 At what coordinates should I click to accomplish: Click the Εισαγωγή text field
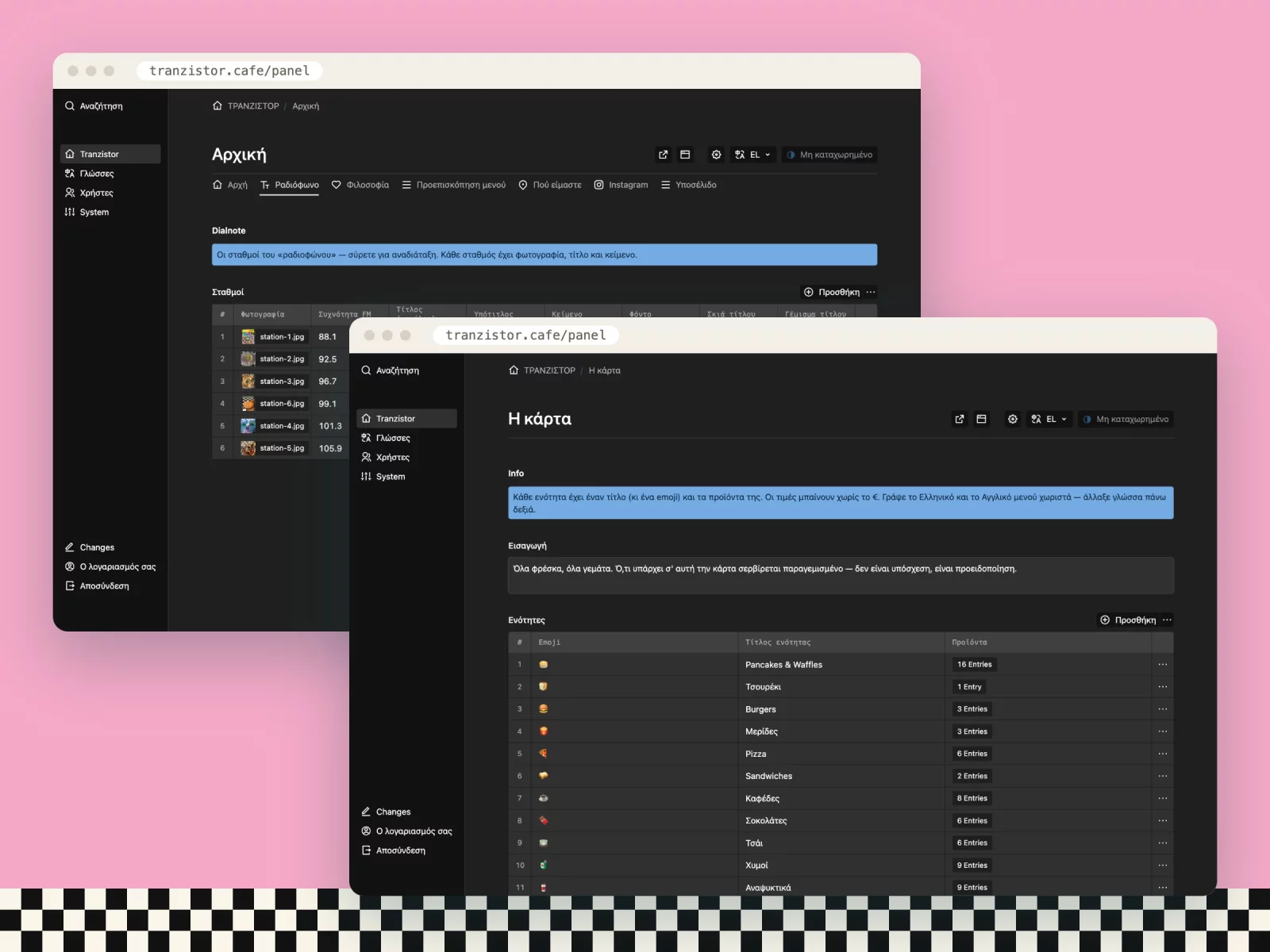tap(841, 575)
